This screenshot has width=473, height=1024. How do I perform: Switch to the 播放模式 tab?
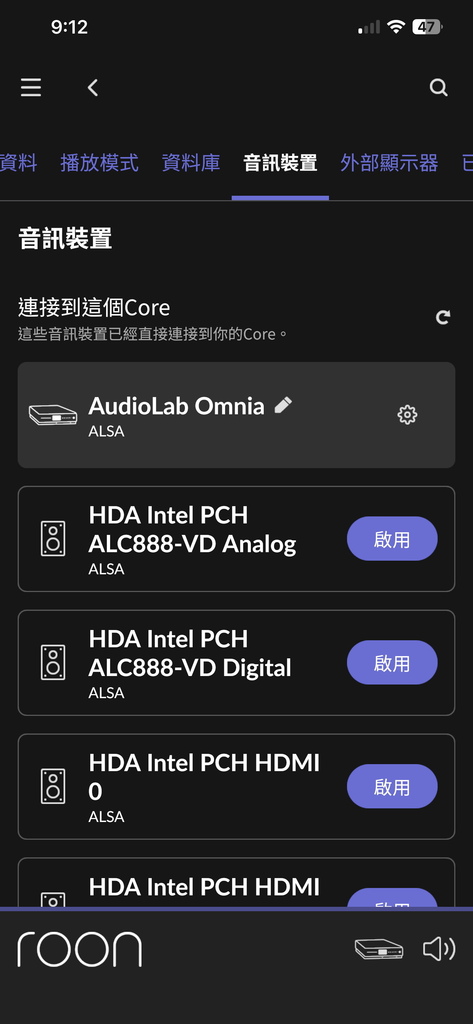(x=99, y=163)
